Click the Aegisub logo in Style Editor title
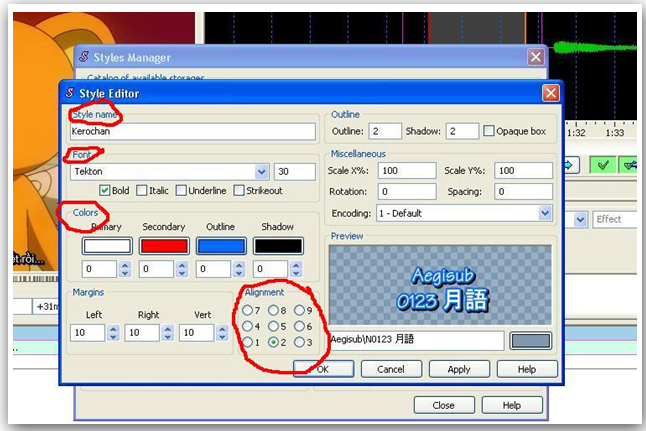 point(70,93)
